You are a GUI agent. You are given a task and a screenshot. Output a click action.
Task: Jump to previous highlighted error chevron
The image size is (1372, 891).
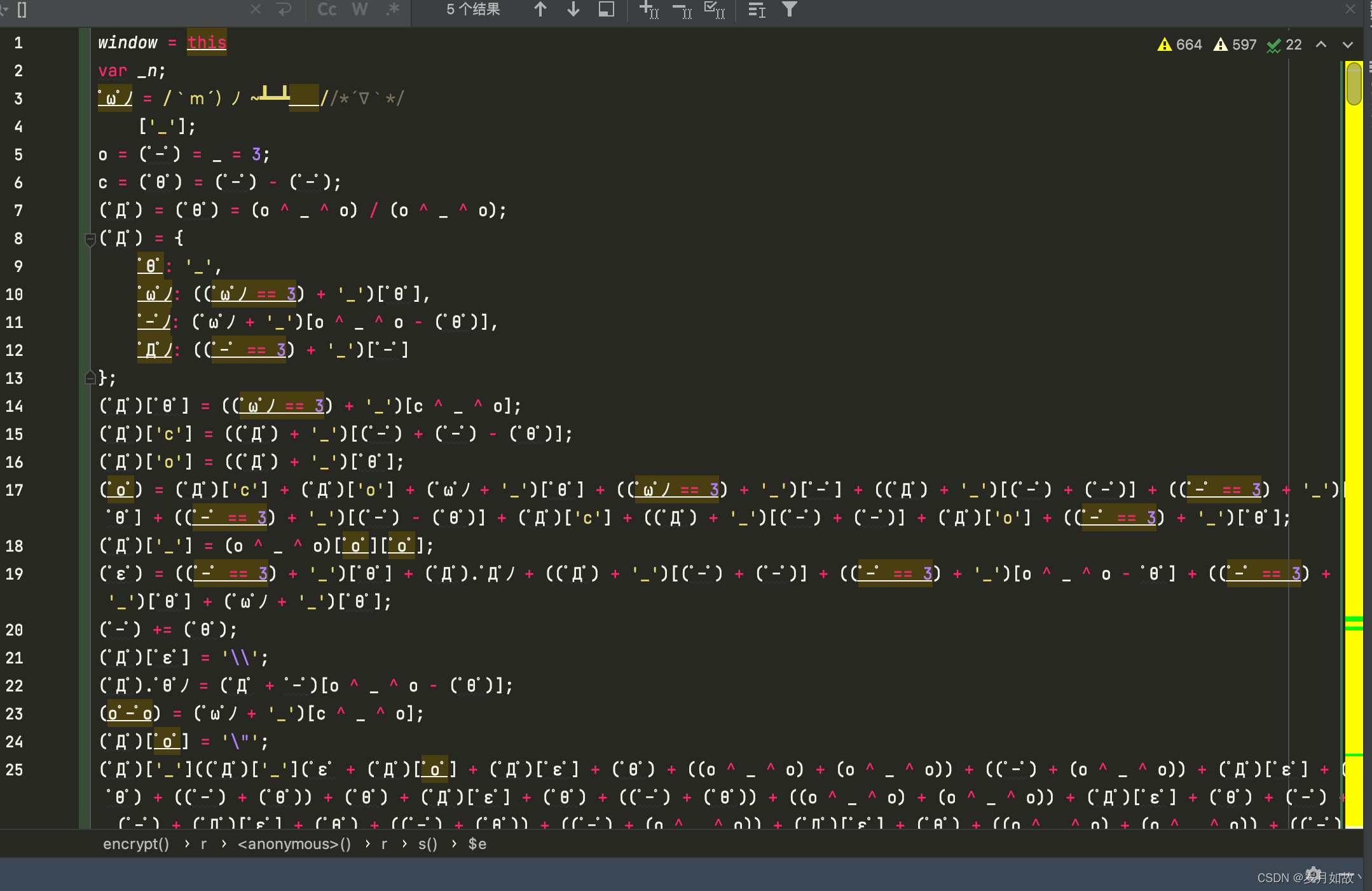tap(1321, 44)
